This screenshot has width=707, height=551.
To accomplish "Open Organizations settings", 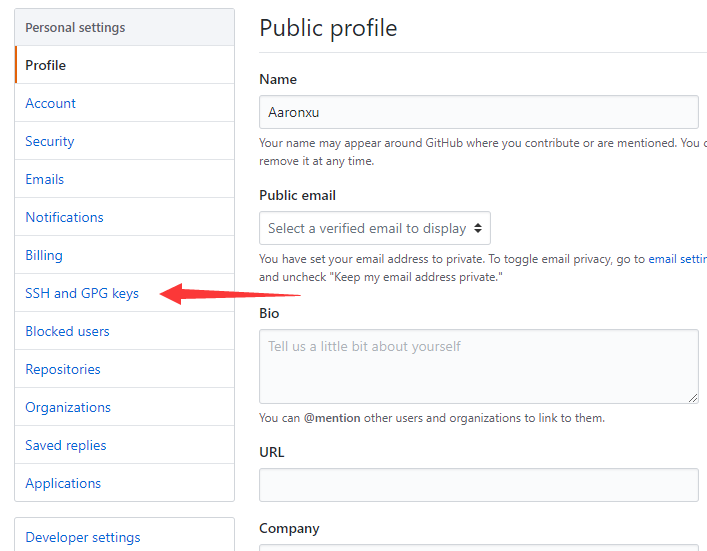I will point(68,407).
